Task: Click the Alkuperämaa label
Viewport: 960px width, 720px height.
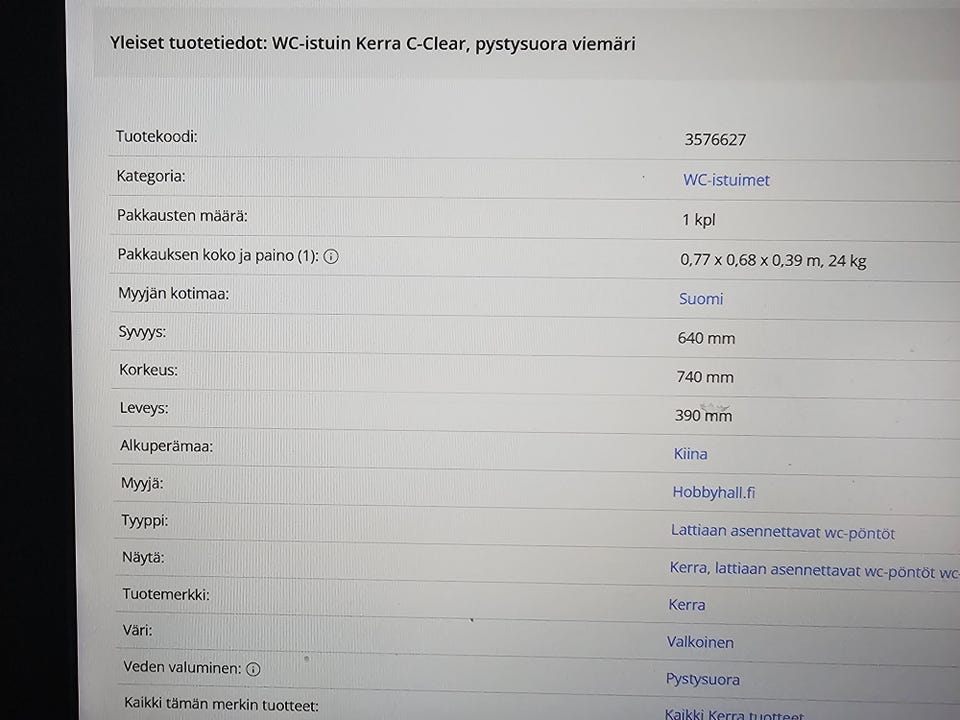Action: (x=167, y=446)
